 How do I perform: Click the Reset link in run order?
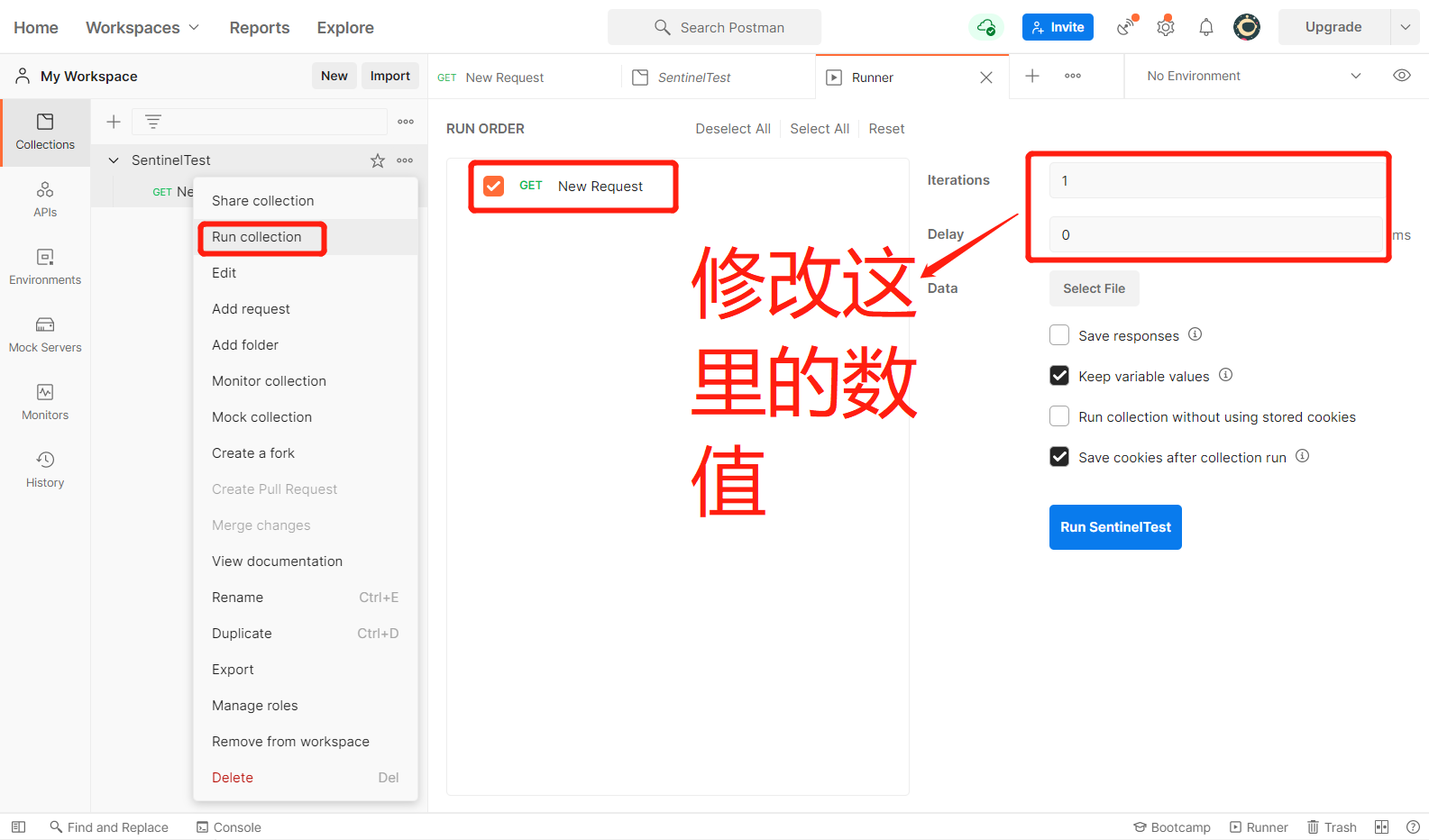coord(886,129)
